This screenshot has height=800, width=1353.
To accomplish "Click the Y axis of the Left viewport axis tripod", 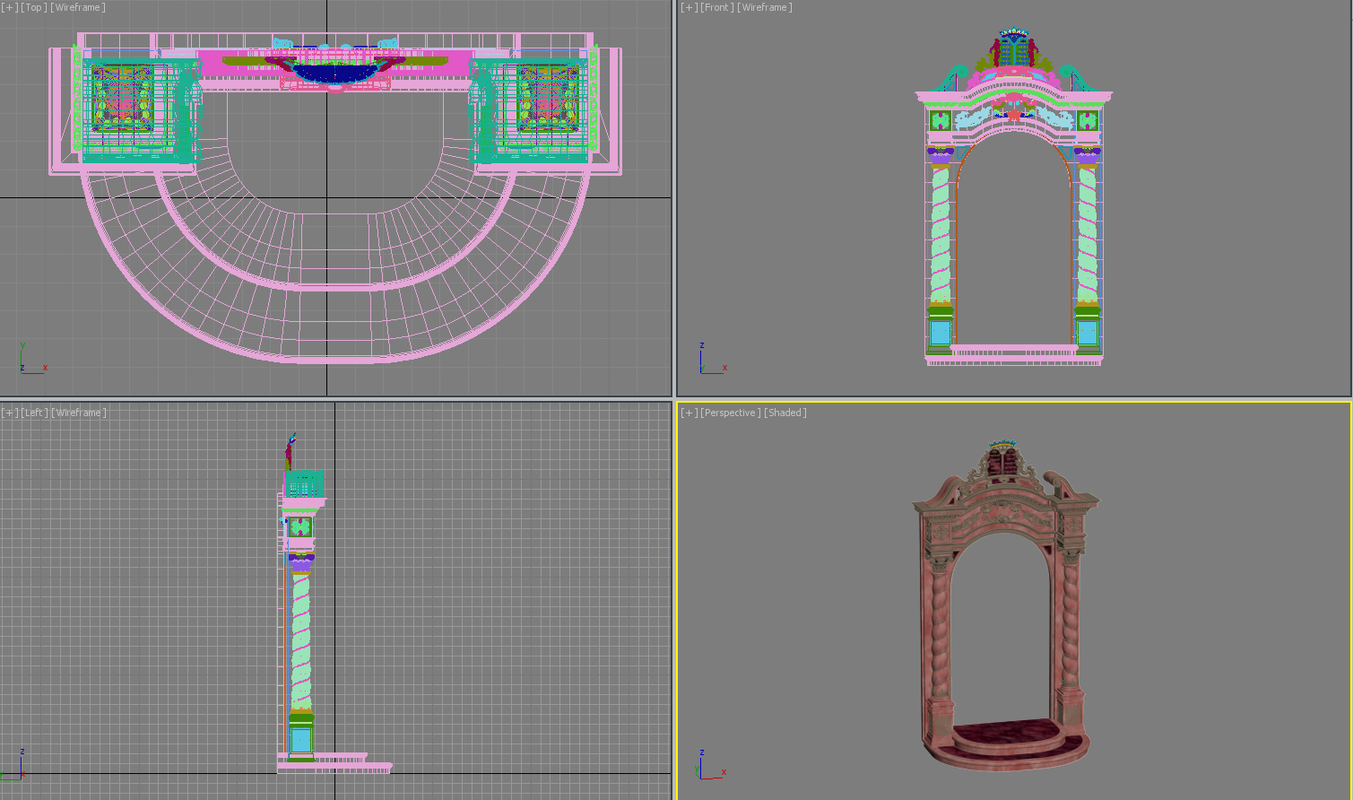I will tap(4, 774).
